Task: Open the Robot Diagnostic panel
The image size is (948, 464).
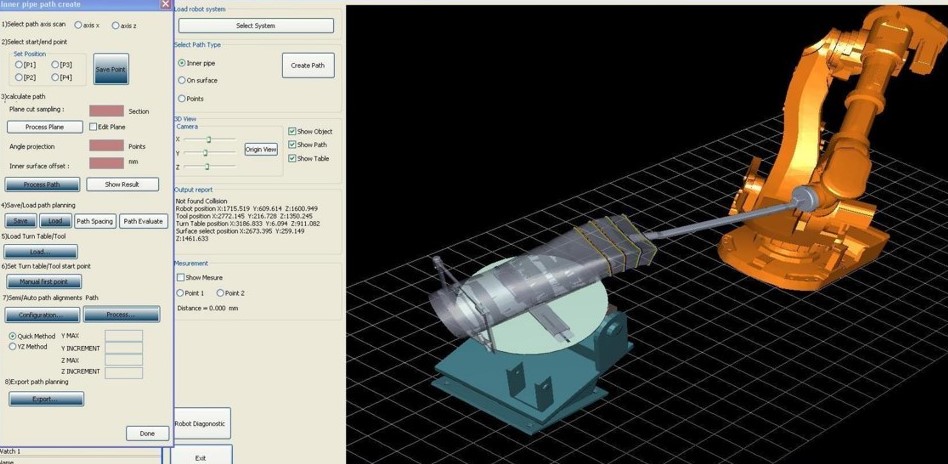Action: (x=203, y=423)
